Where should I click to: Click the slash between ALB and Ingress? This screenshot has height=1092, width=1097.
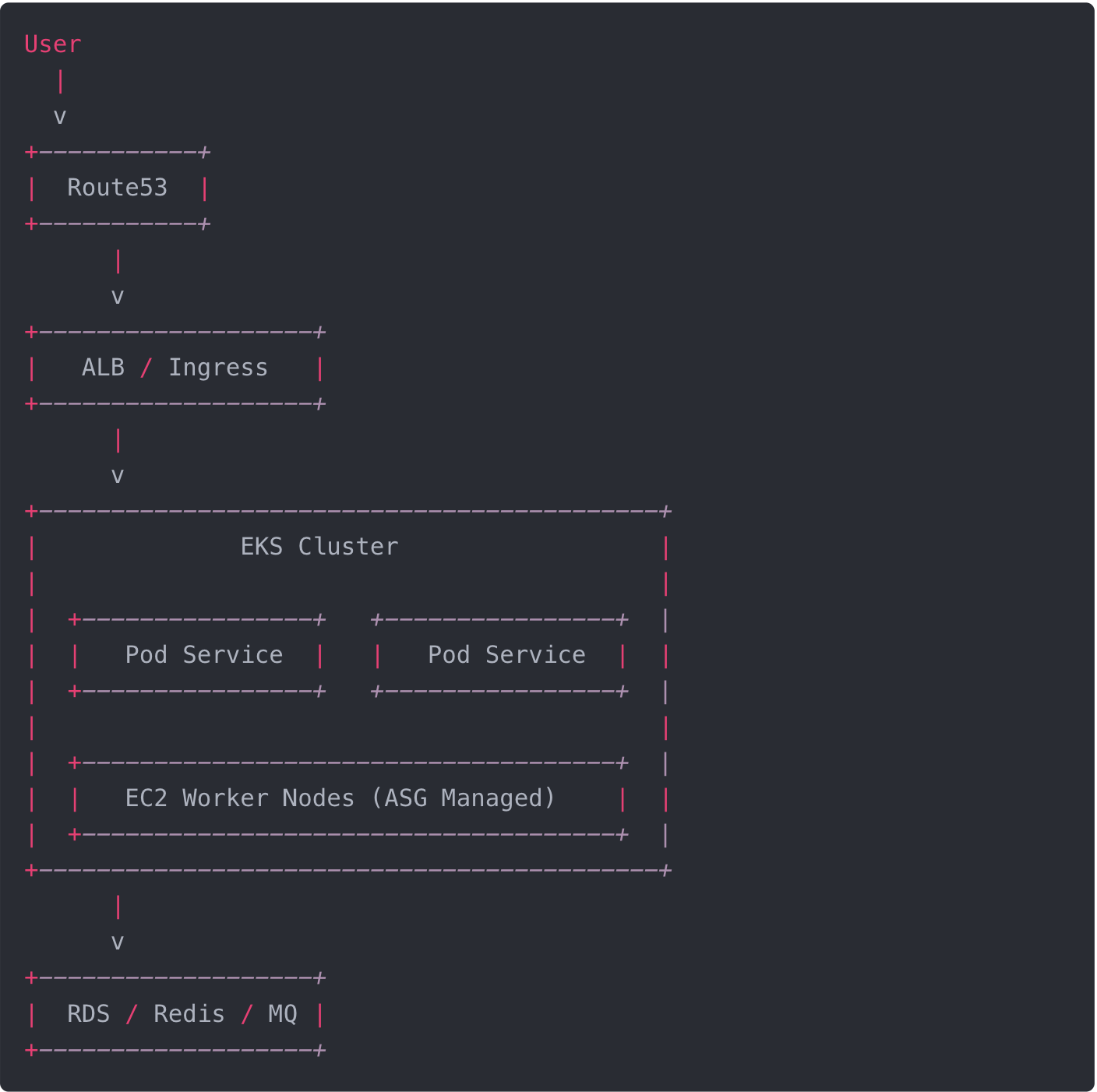click(x=146, y=368)
